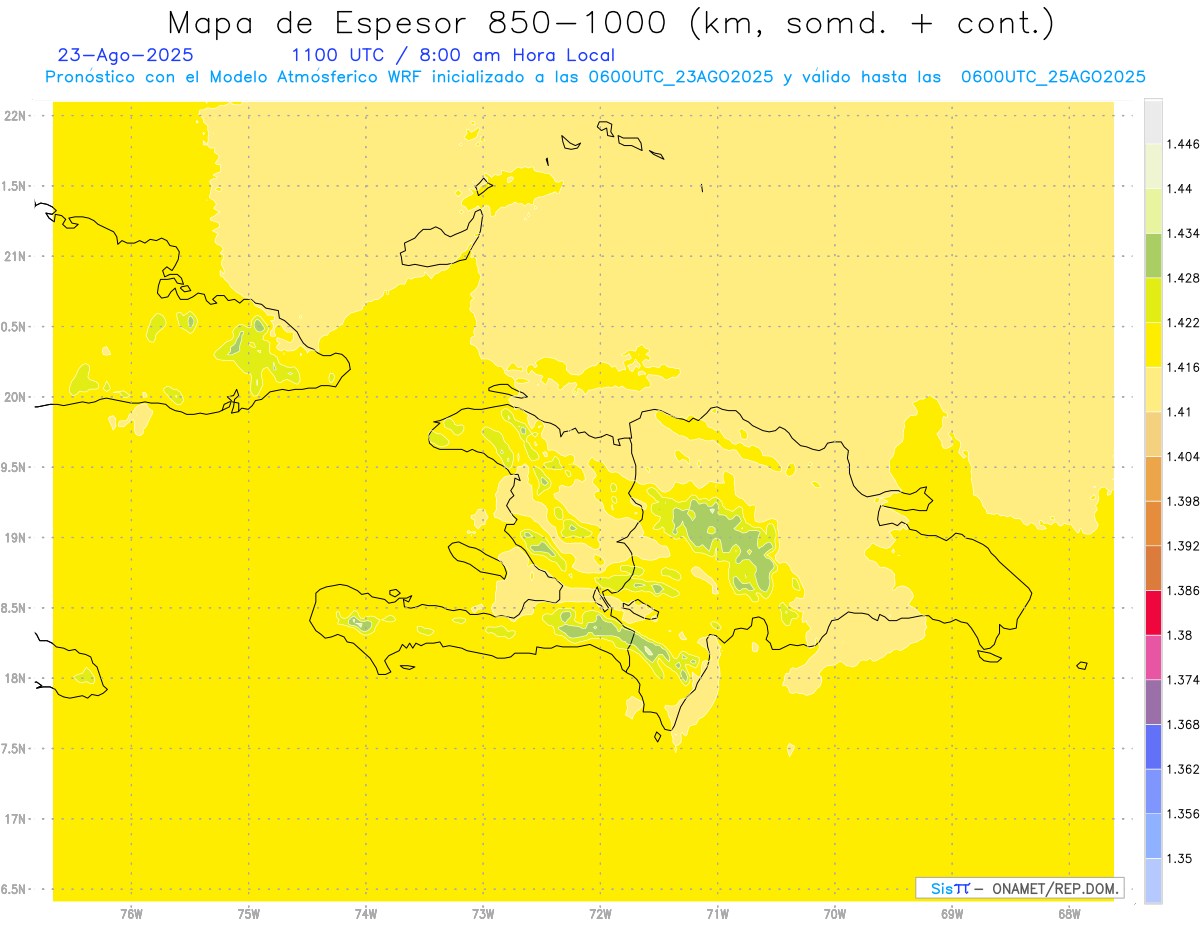The image size is (1200, 927).
Task: Click the legend value 1.404
Action: coord(1183,457)
